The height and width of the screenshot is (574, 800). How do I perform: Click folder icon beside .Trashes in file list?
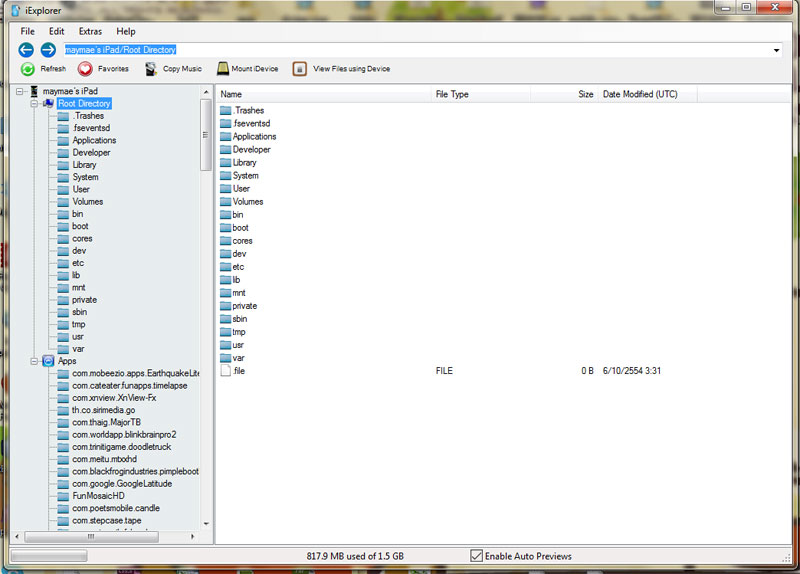click(x=226, y=111)
